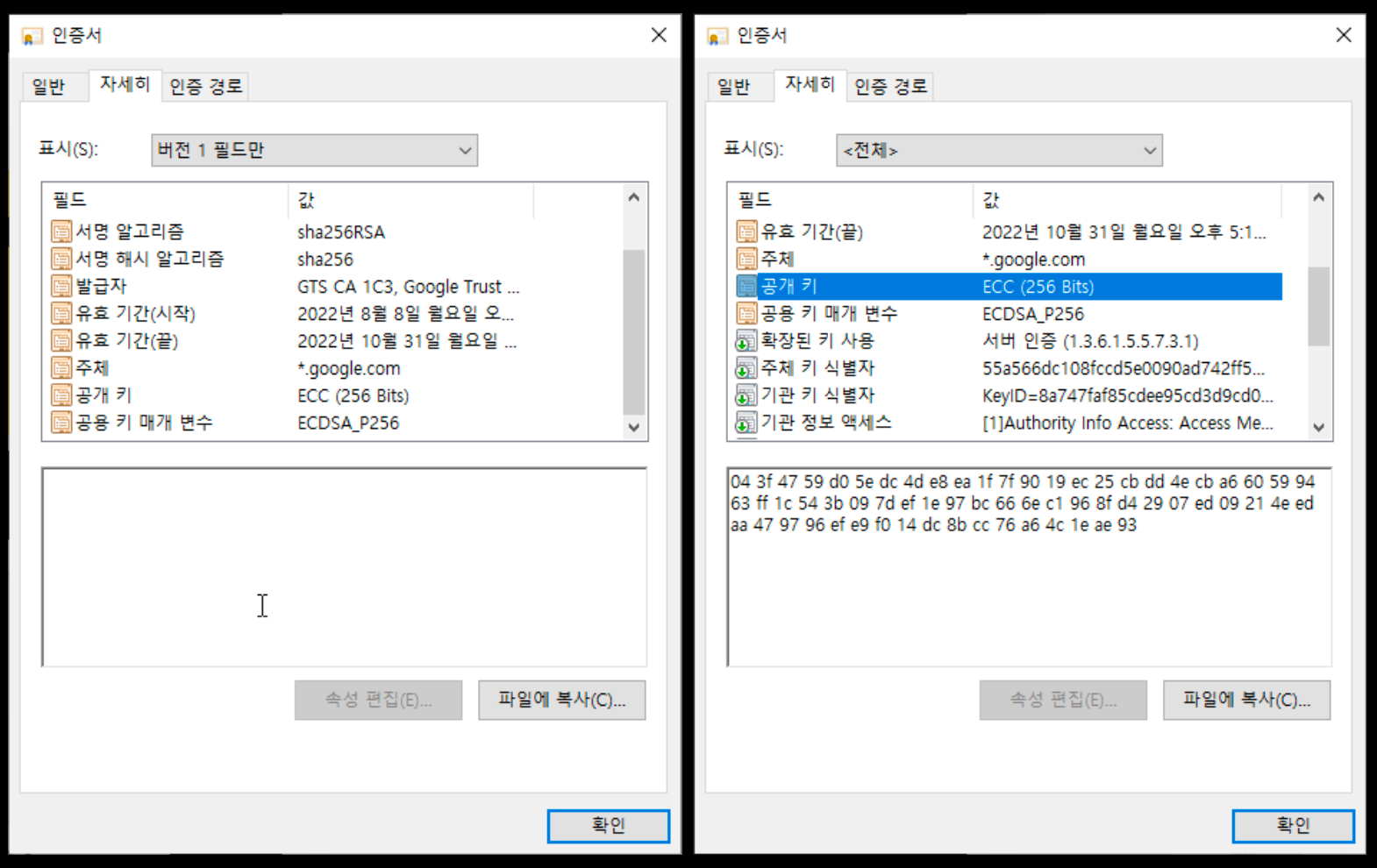The image size is (1377, 868).
Task: Select 55a566dc108fccd5e0090ad742ff5... value
Action: click(1124, 368)
